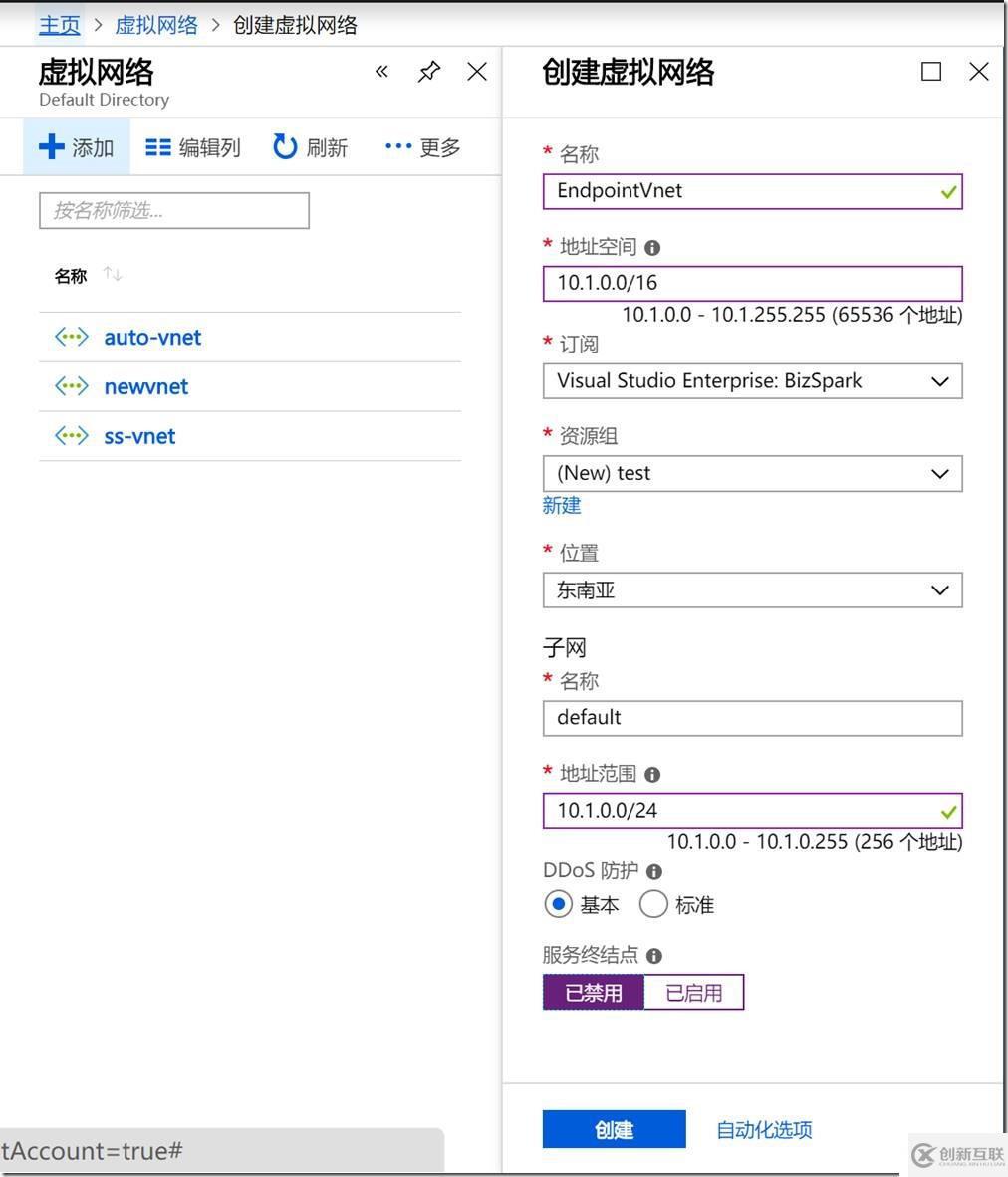The image size is (1008, 1177).
Task: Click the 刷新 (Refresh) icon
Action: (x=284, y=146)
